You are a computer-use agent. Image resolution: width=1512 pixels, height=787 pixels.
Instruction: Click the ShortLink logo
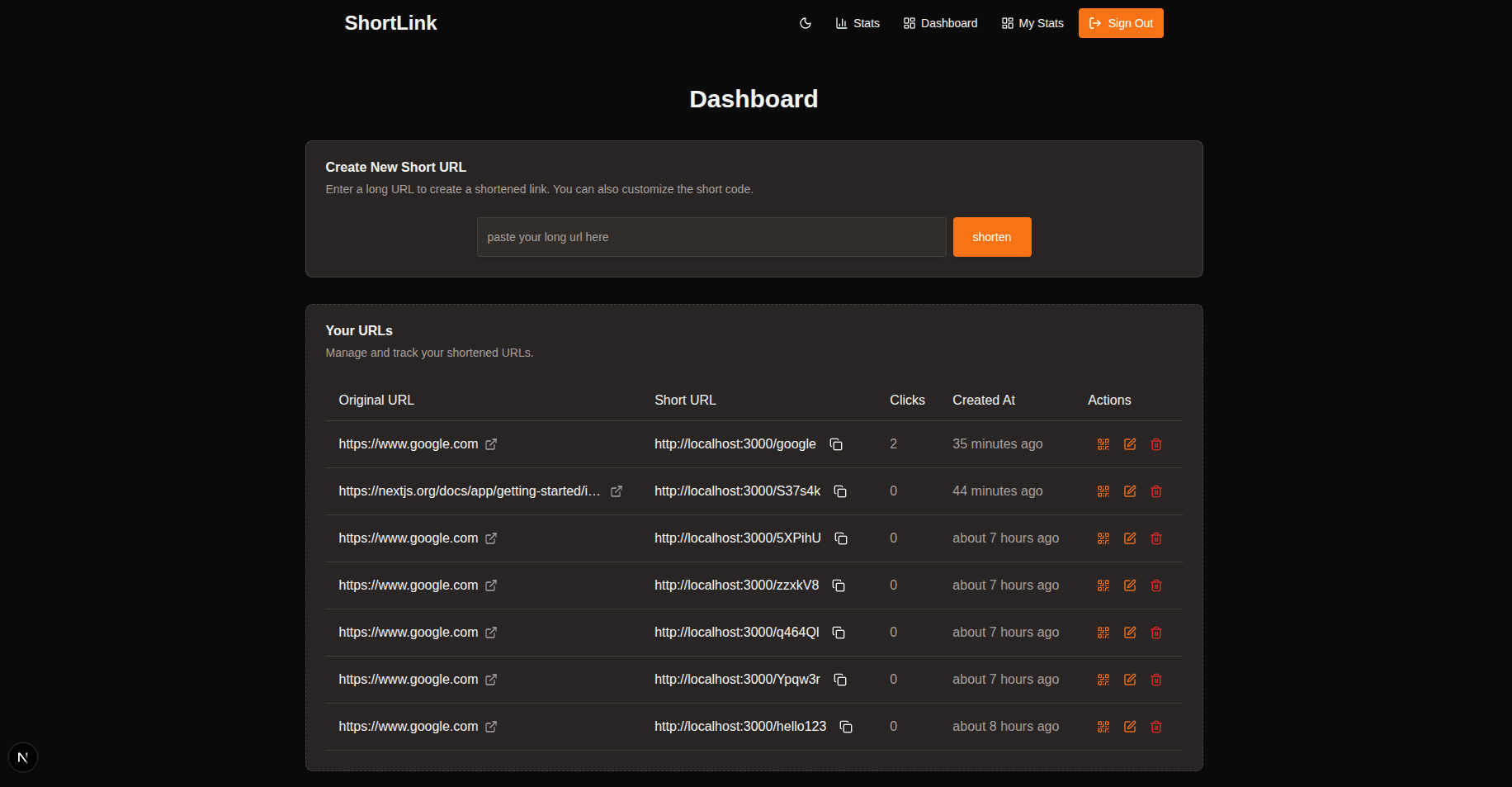390,23
